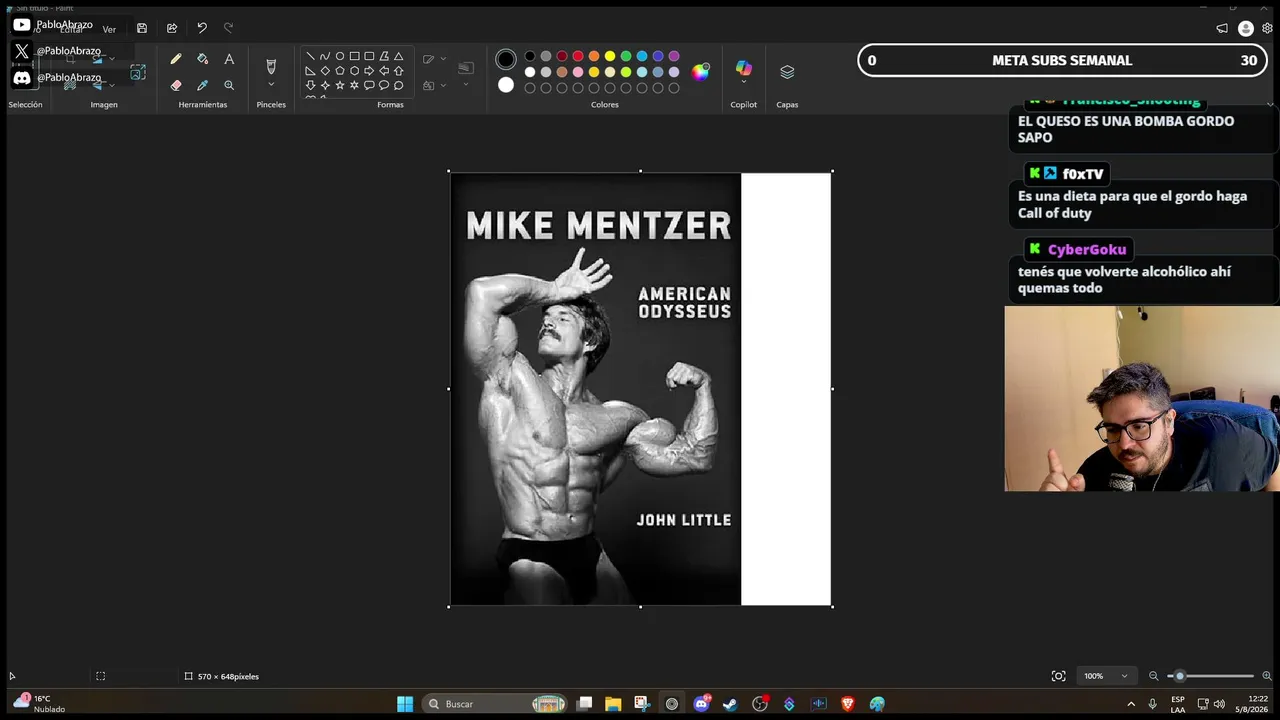Click the zoom out magnifier button

click(1153, 676)
